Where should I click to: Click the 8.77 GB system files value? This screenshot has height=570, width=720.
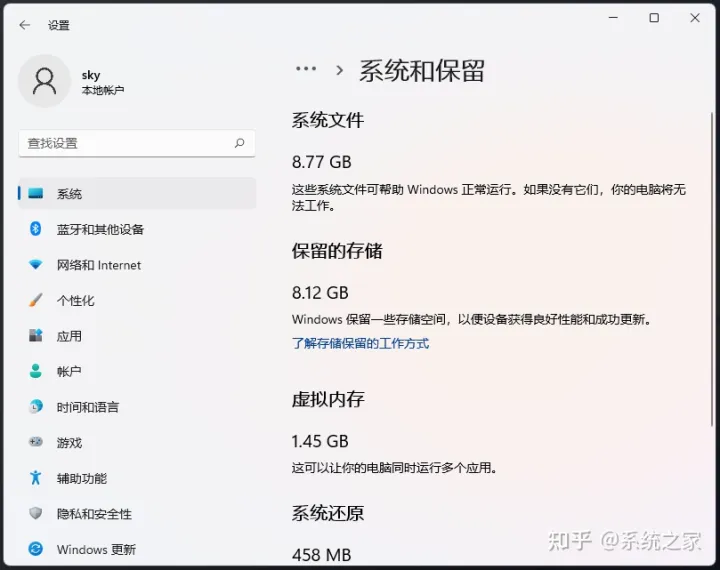pyautogui.click(x=321, y=162)
